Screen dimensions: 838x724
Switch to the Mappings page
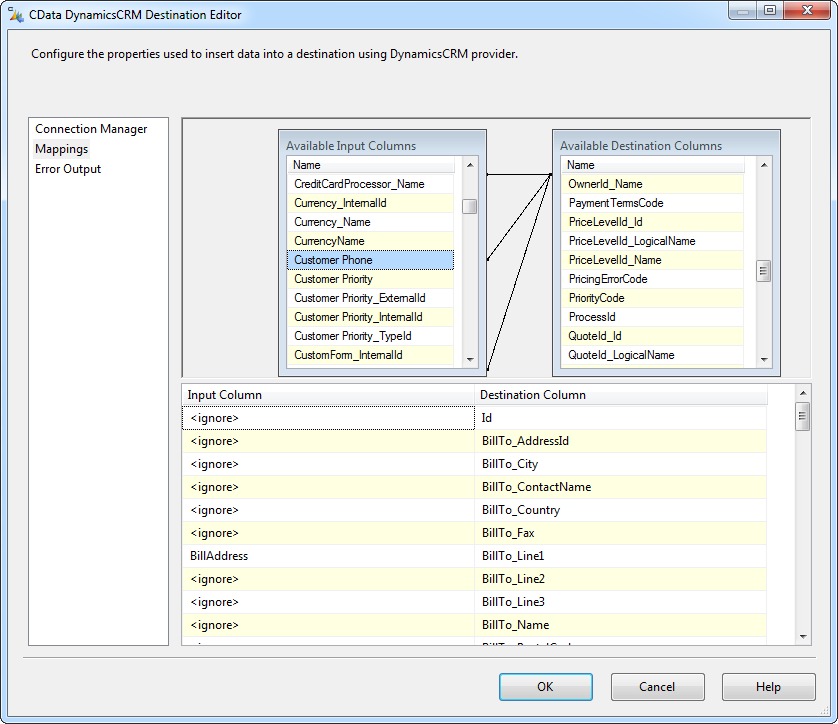(x=62, y=149)
